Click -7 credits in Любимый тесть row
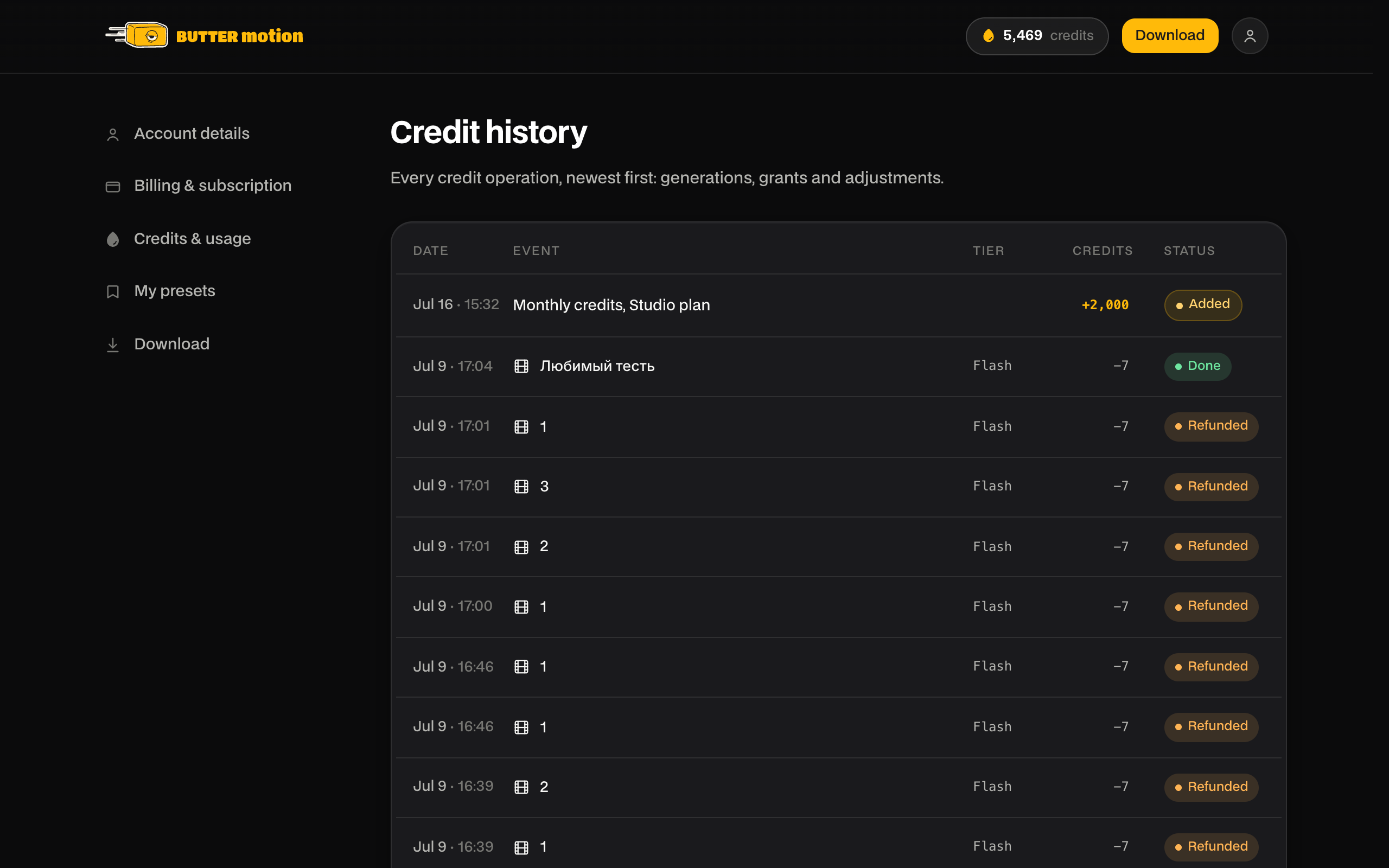Screen dimensions: 1389x868 tap(1121, 366)
